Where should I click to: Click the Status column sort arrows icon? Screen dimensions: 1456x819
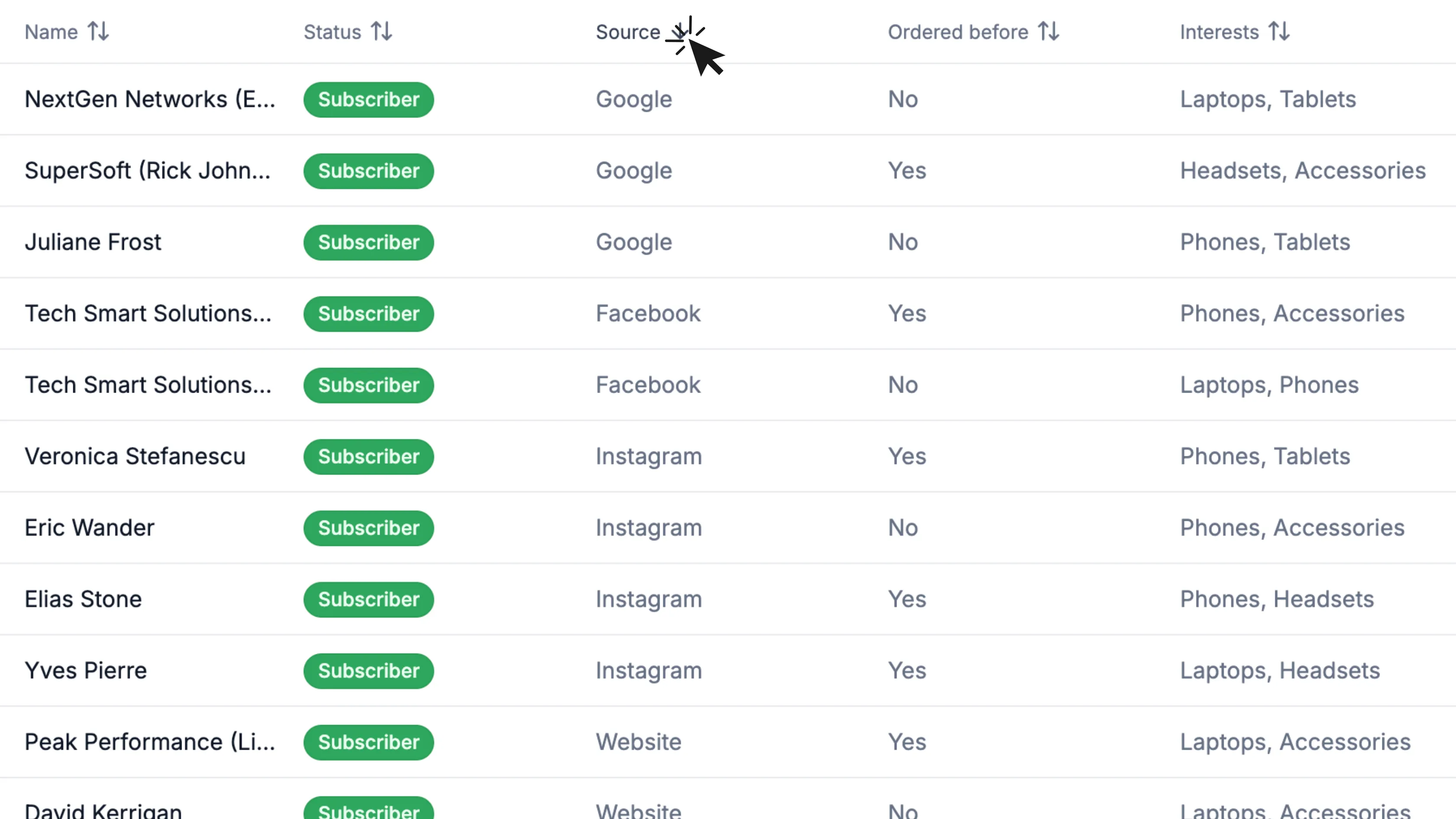tap(381, 32)
